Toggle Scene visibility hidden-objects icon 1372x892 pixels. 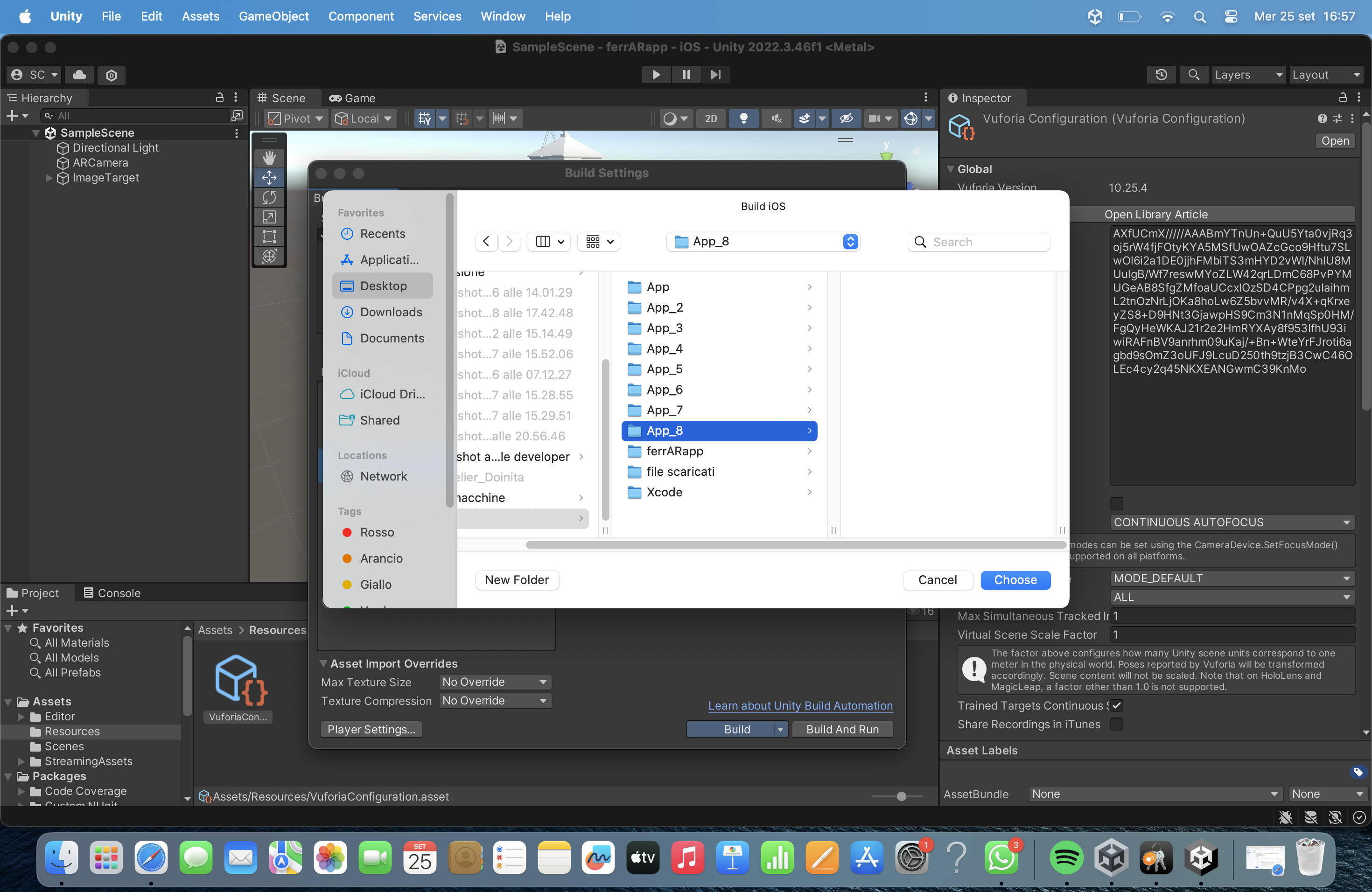click(x=846, y=118)
